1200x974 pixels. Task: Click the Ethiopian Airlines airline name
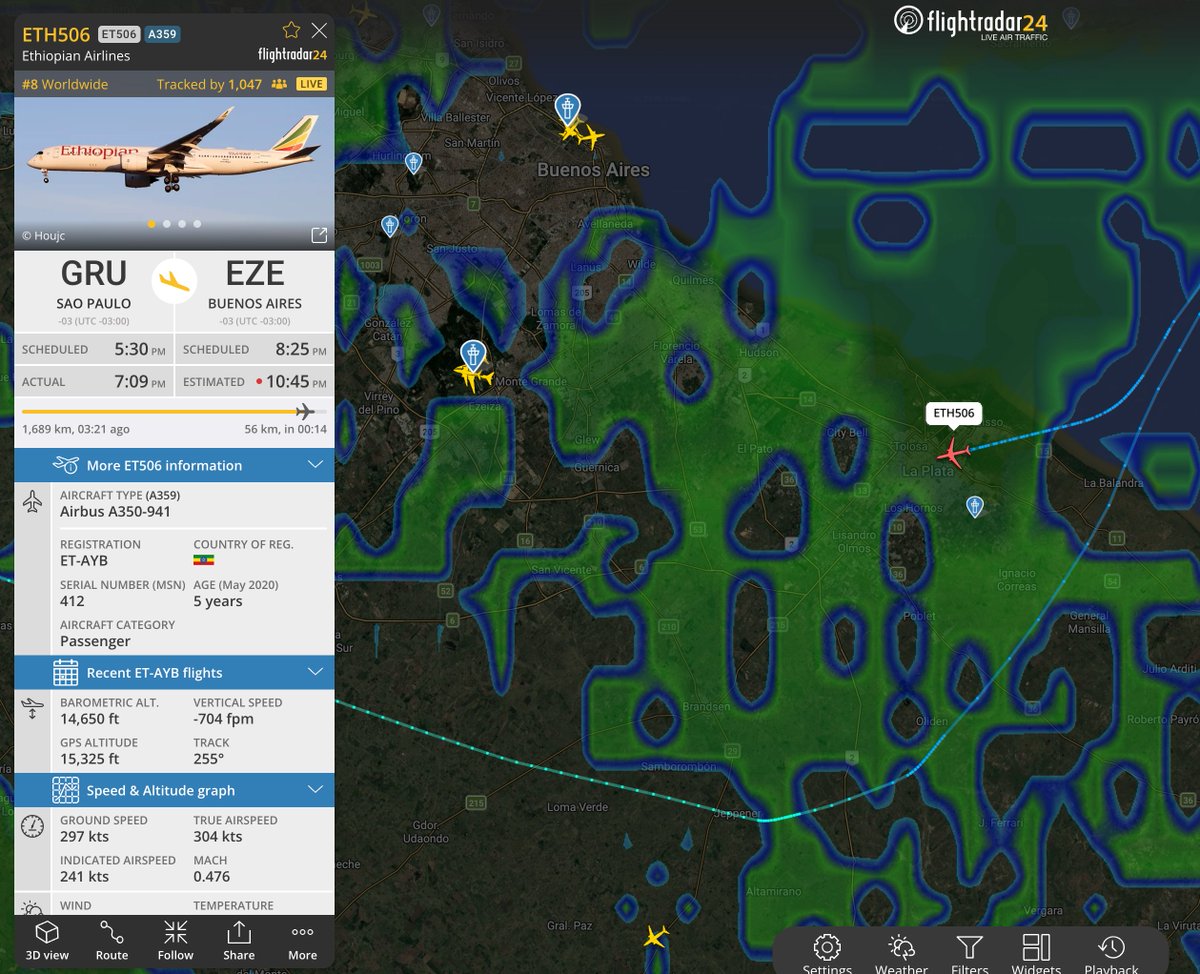tap(76, 56)
